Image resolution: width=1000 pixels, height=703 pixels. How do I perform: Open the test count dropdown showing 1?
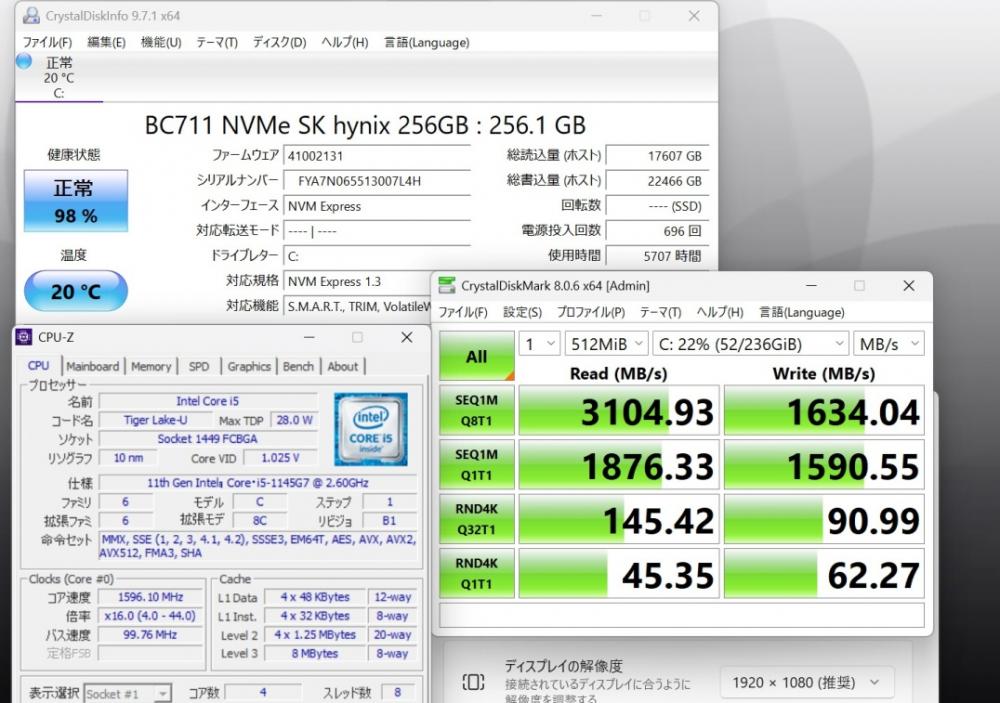[x=540, y=344]
